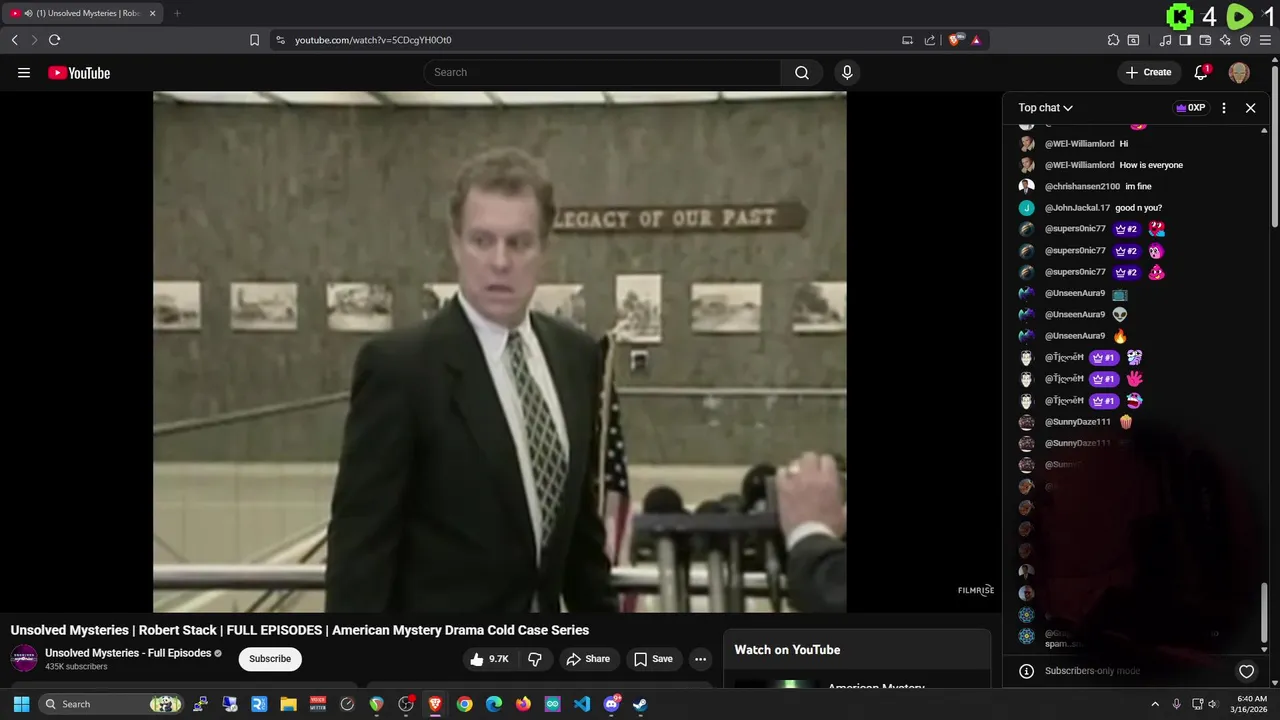Screen dimensions: 1280x720
Task: Click the Create video button
Action: (1148, 72)
